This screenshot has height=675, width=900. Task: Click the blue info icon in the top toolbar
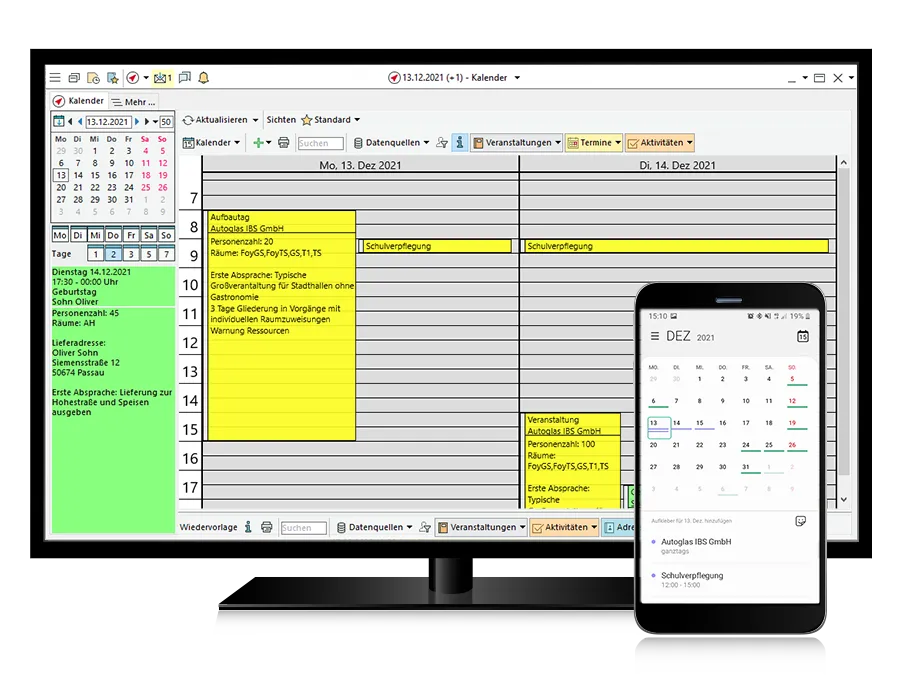(459, 143)
